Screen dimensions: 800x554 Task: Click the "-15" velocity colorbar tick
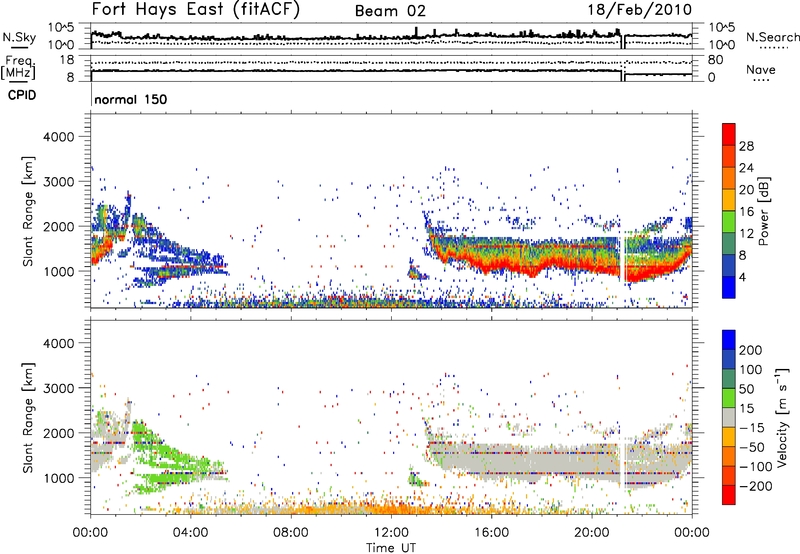pyautogui.click(x=752, y=428)
